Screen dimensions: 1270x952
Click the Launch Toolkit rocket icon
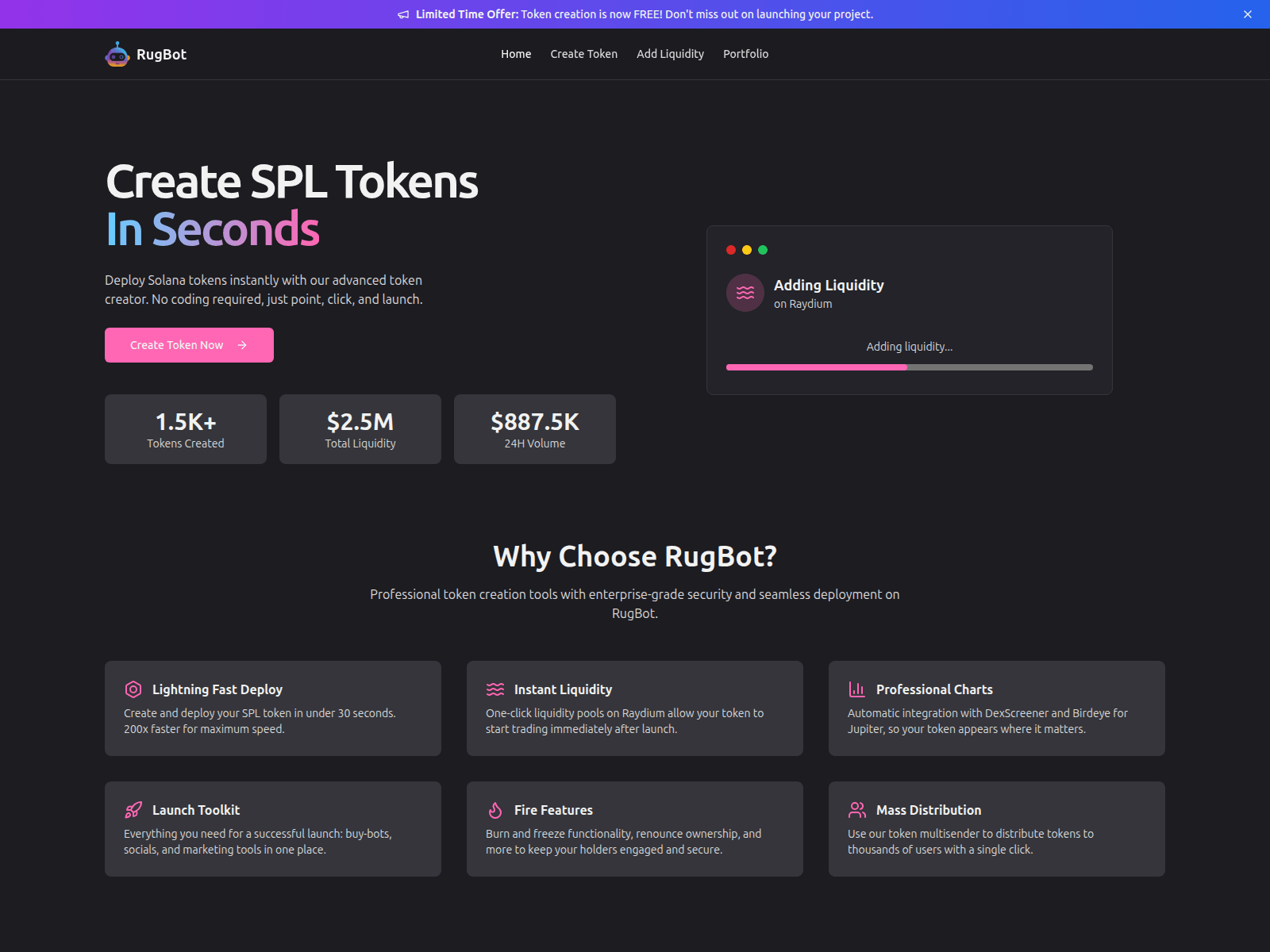pos(133,810)
